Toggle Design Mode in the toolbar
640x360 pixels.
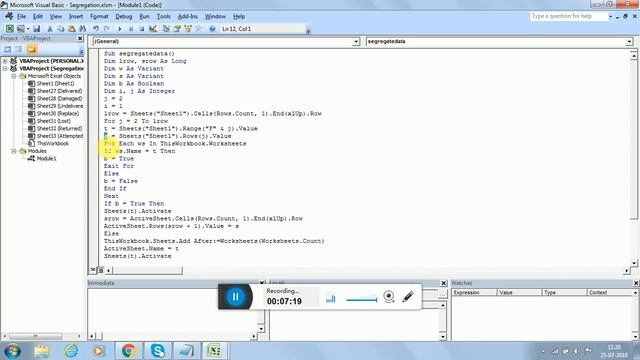tap(153, 29)
